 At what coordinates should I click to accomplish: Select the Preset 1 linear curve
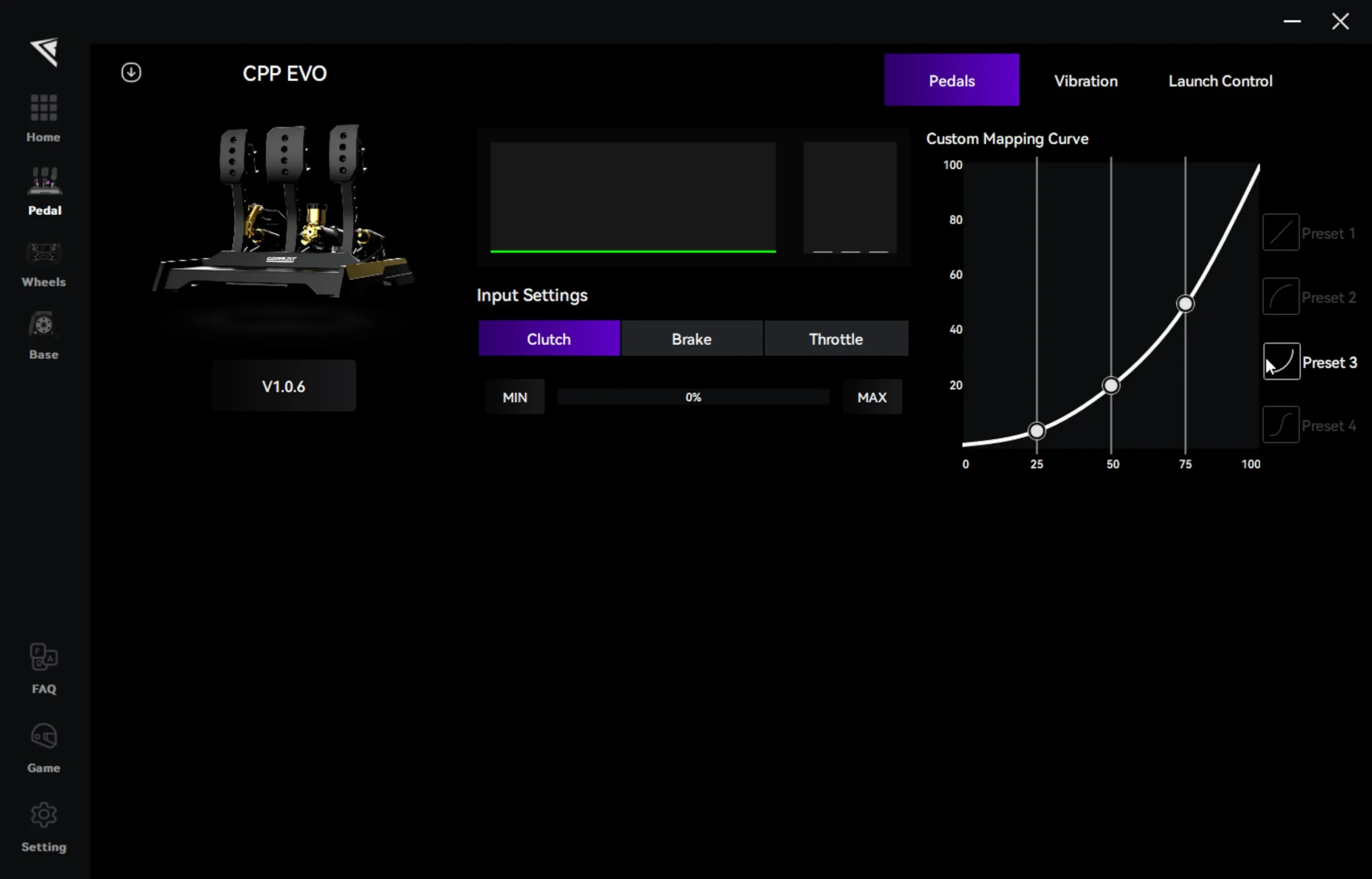[1281, 232]
